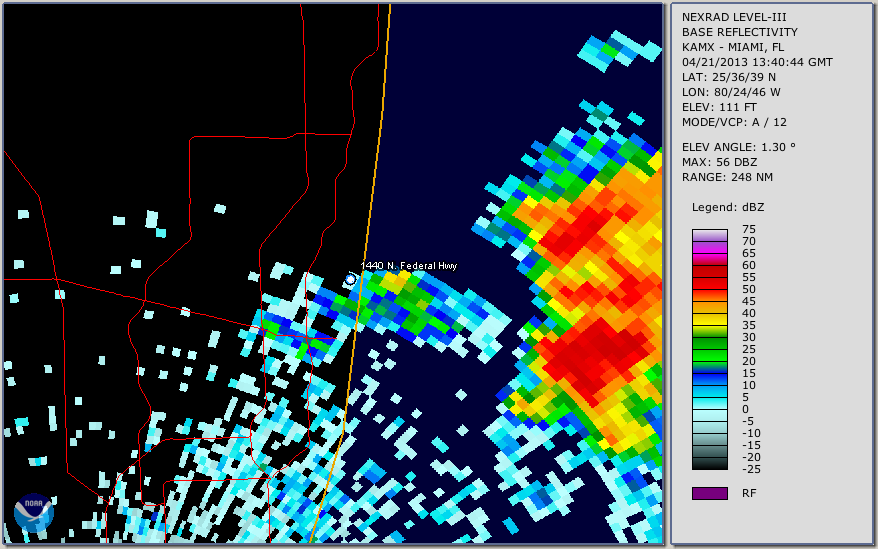Click the 'ELEV ANGLE: 1.30 °' text
Screen dimensions: 878x549
pos(739,147)
